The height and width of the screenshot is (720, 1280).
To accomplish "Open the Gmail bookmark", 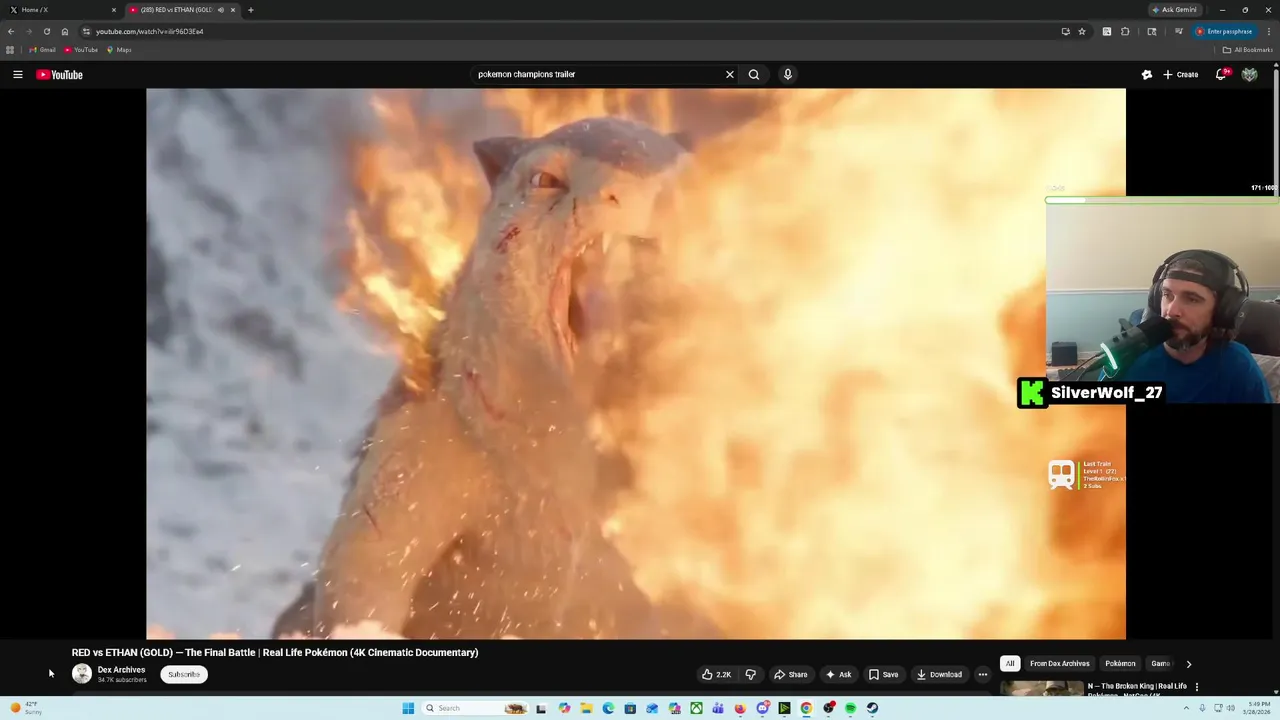I will pyautogui.click(x=42, y=50).
